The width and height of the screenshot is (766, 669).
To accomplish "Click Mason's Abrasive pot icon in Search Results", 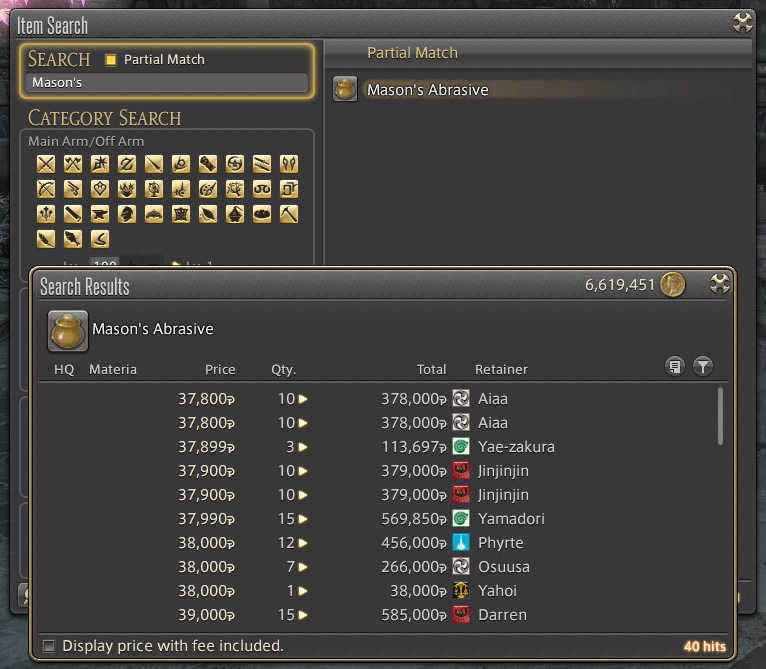I will [x=68, y=331].
